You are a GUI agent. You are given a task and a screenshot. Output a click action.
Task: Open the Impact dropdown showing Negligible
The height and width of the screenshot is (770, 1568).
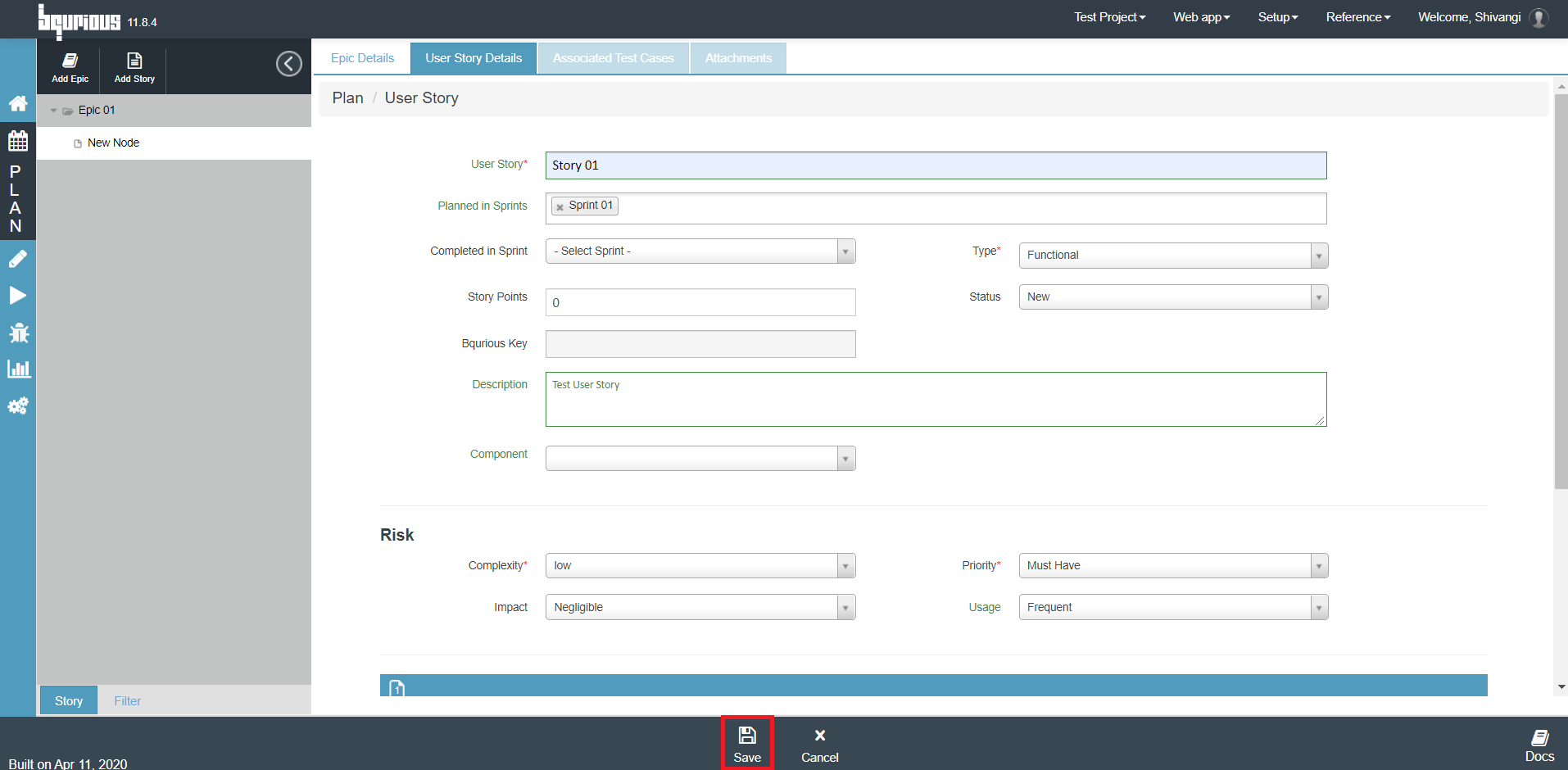[700, 607]
